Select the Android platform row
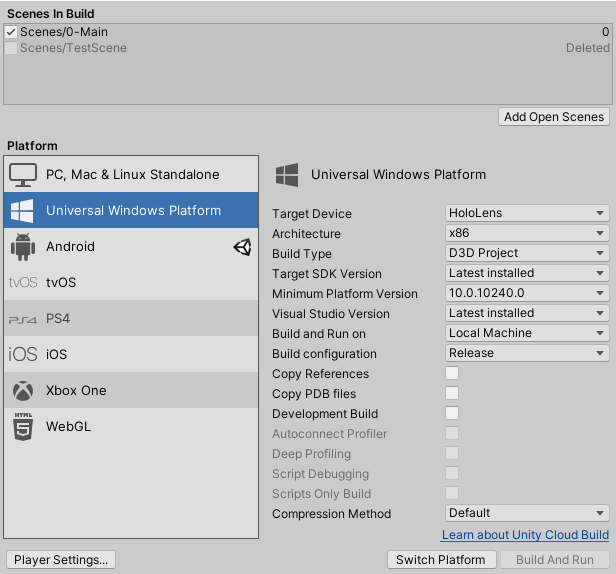 (131, 246)
